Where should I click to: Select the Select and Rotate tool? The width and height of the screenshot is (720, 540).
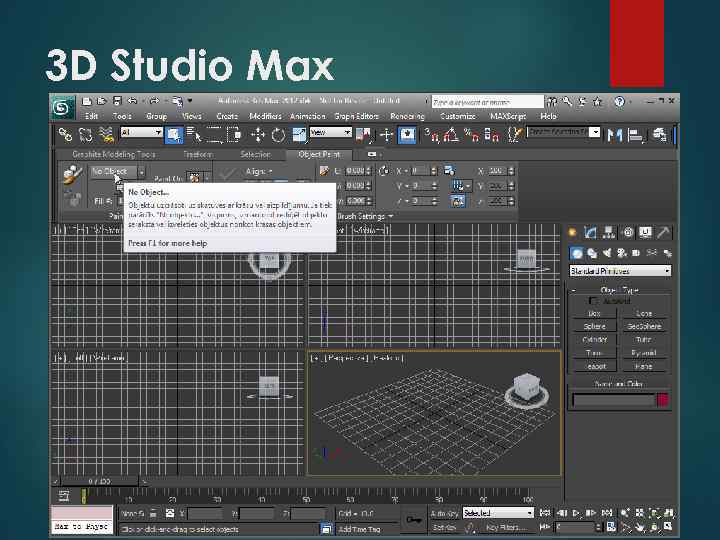(x=278, y=135)
